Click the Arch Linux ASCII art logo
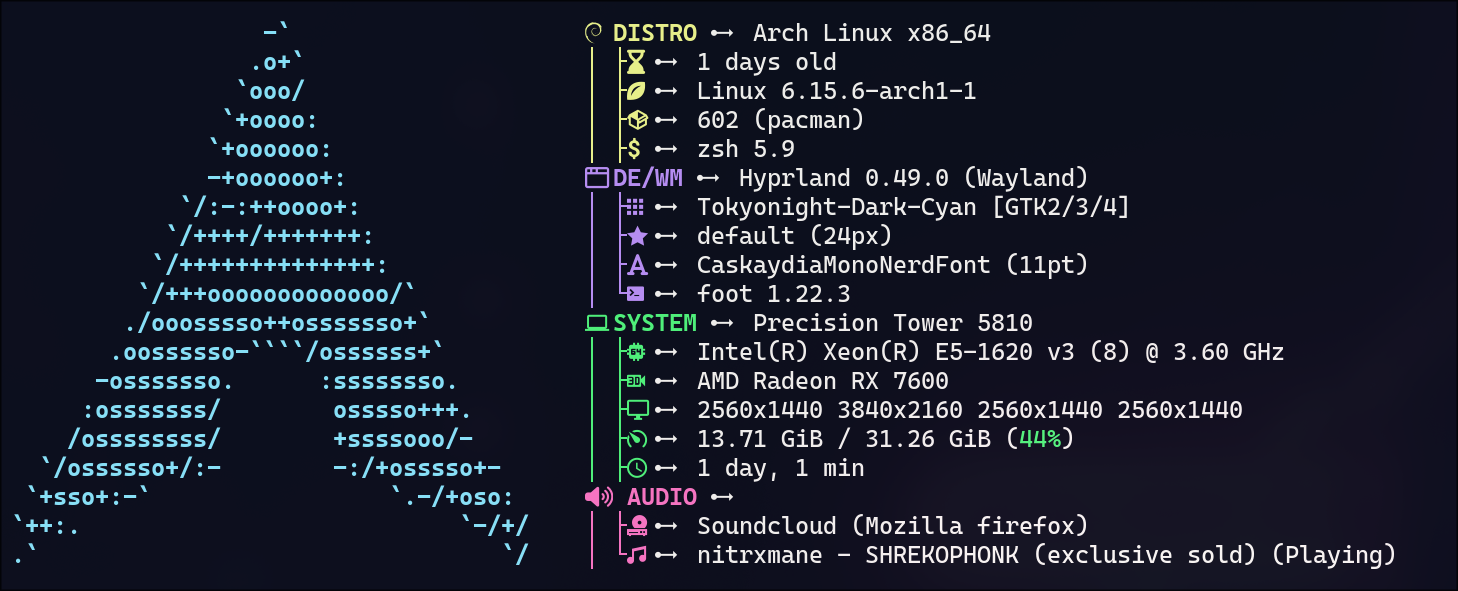1458x591 pixels. point(270,300)
